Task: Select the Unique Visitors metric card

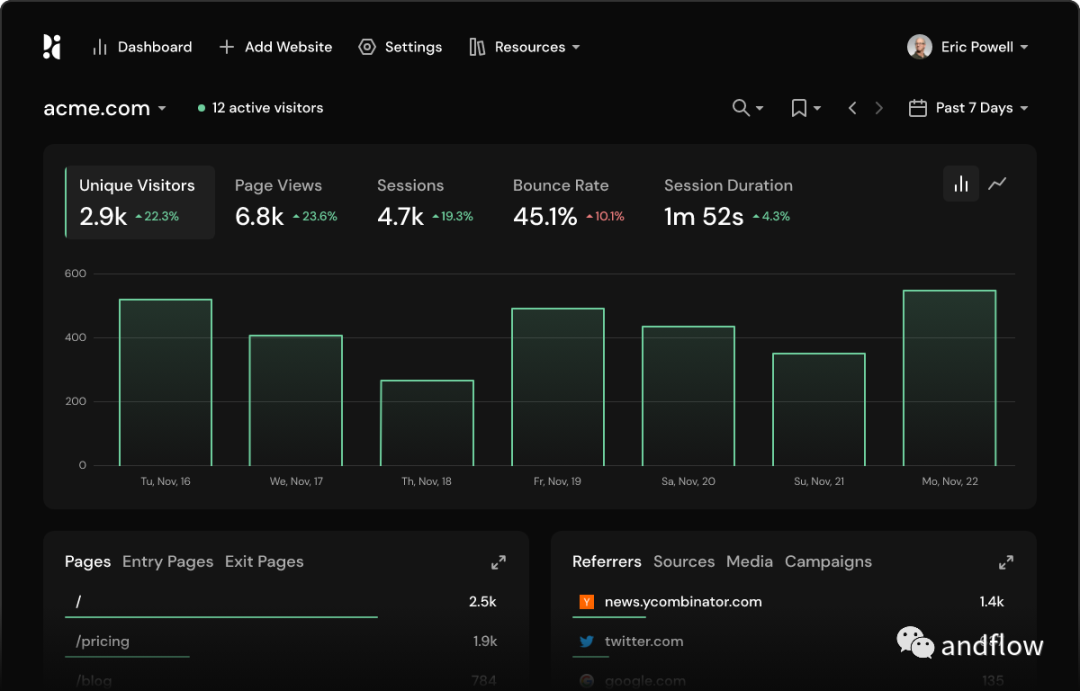Action: point(140,202)
